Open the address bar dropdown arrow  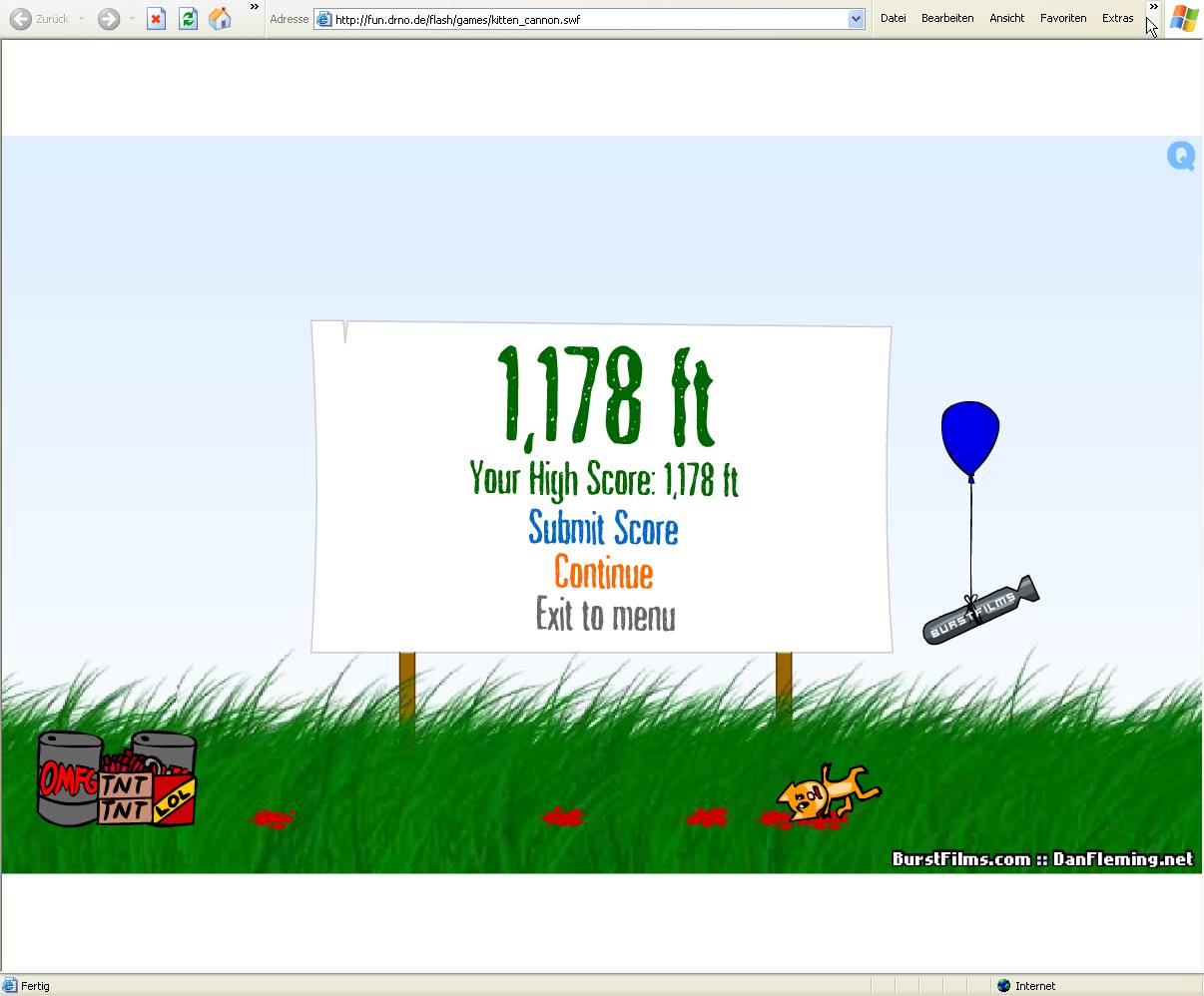[856, 19]
